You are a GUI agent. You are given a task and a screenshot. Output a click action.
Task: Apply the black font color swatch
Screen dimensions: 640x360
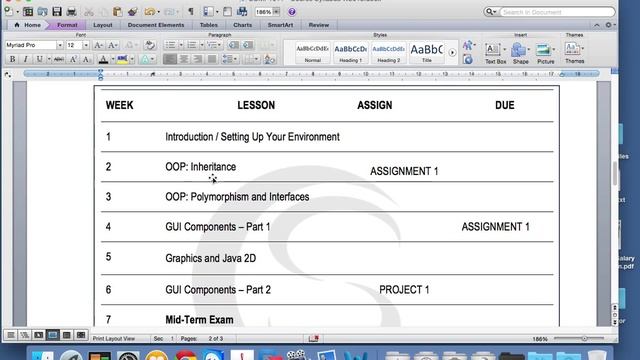coord(103,60)
